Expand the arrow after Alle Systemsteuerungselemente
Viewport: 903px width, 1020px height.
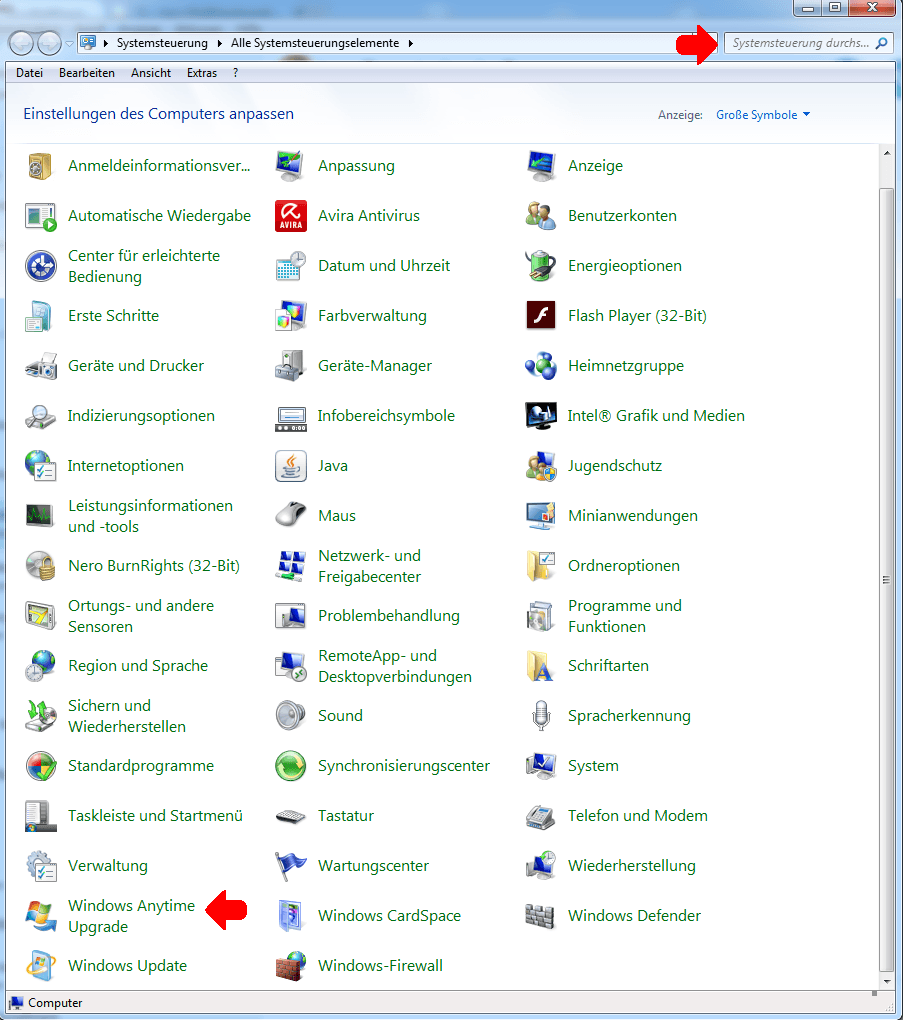click(x=411, y=44)
